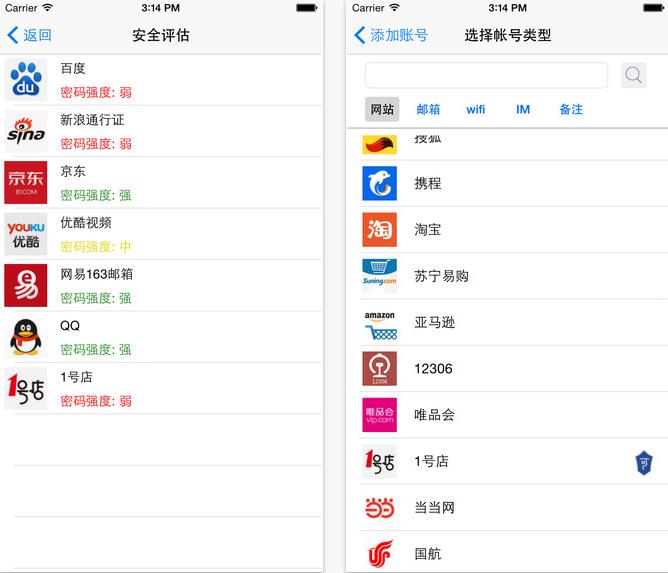The height and width of the screenshot is (573, 668).
Task: Choose 12306 from the website list
Action: 433,369
